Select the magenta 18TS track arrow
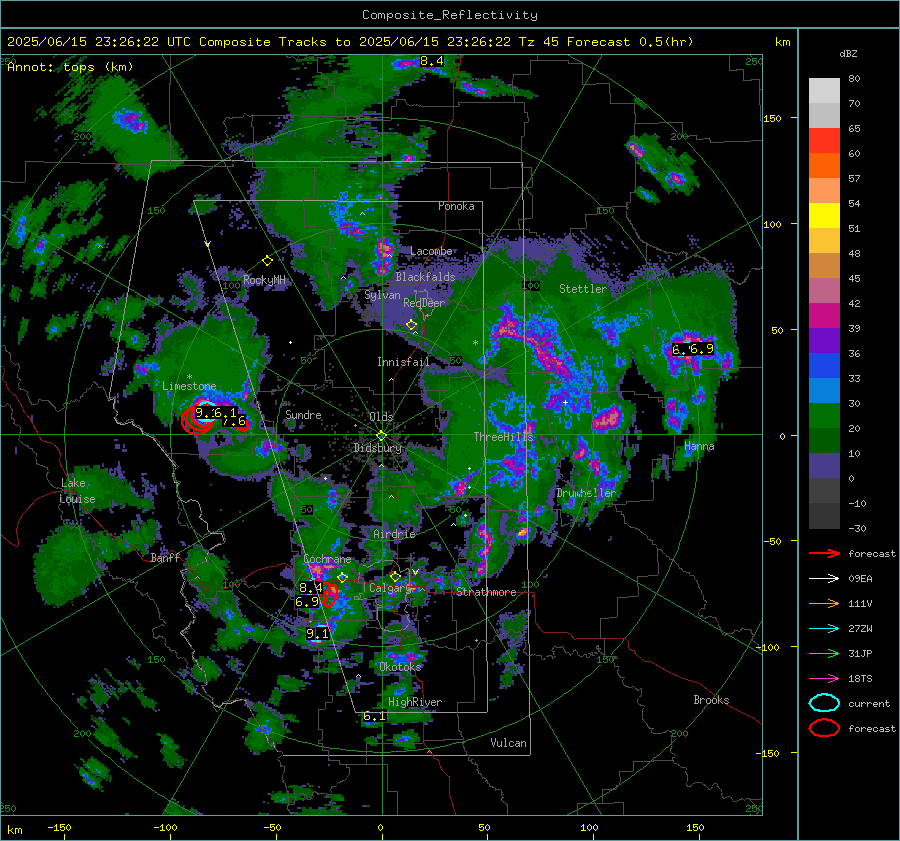 pyautogui.click(x=824, y=679)
